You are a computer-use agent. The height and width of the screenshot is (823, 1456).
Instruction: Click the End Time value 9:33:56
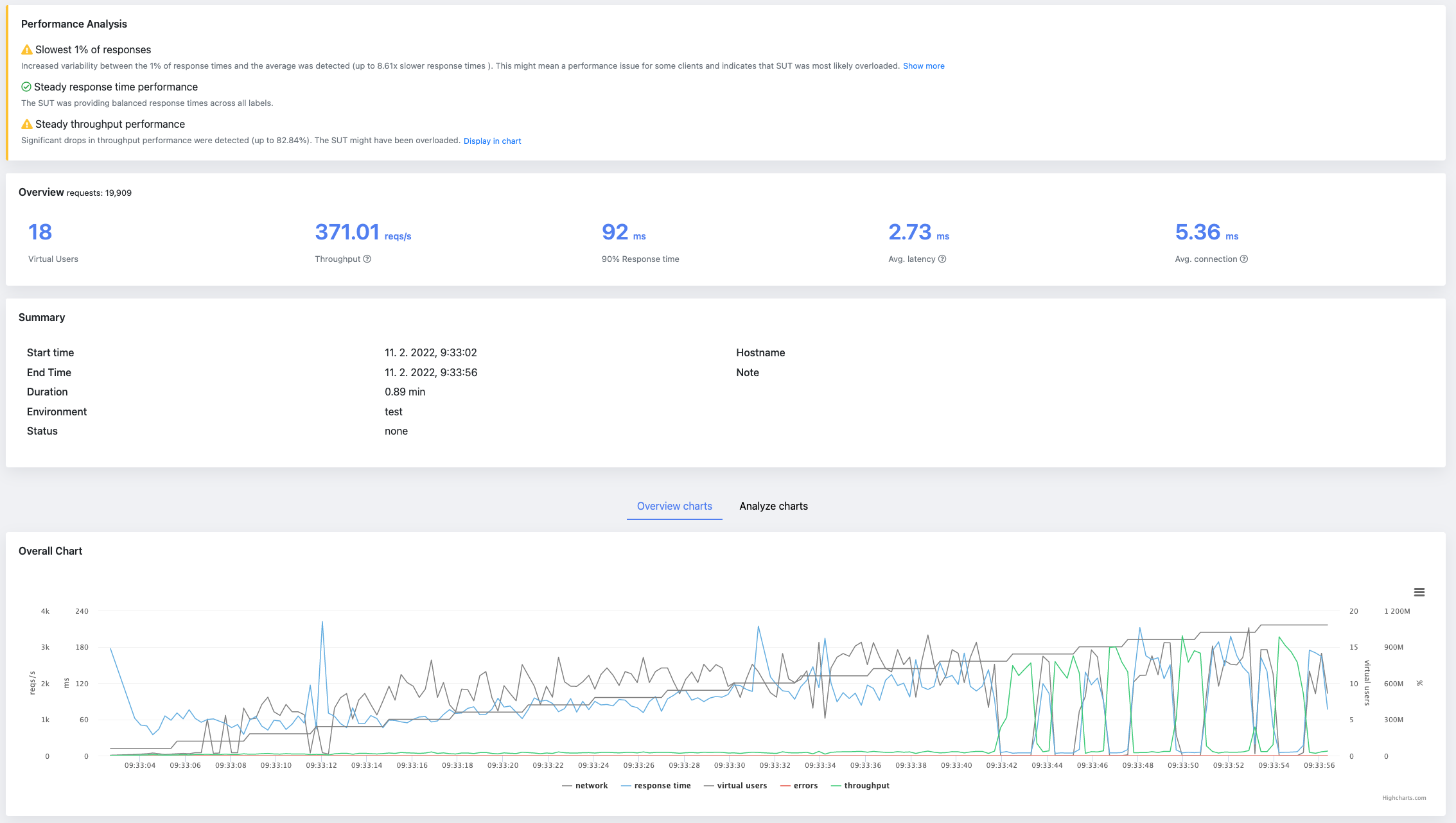coord(431,373)
